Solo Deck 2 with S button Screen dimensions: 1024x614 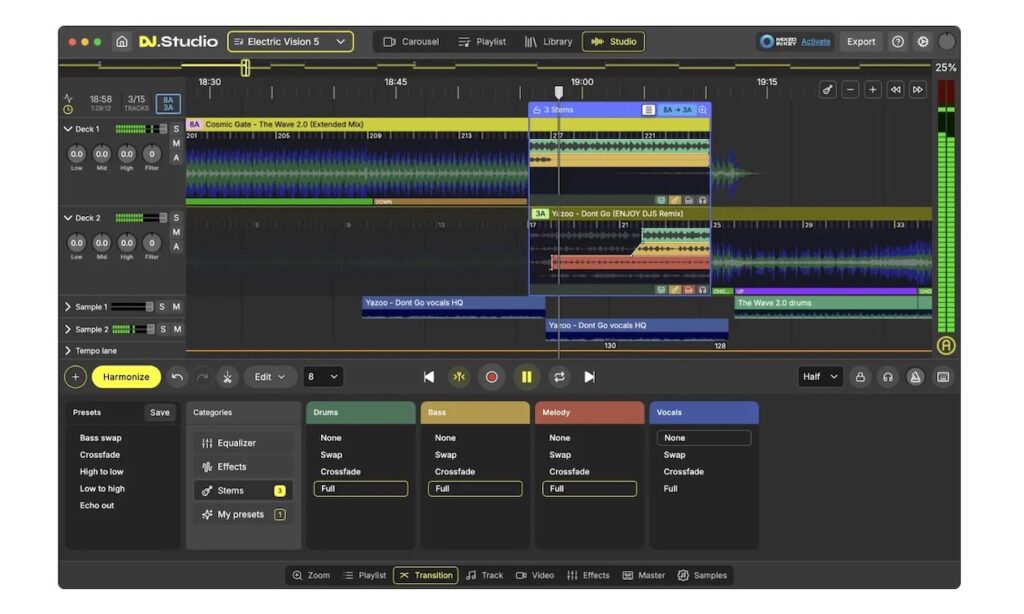pyautogui.click(x=176, y=218)
